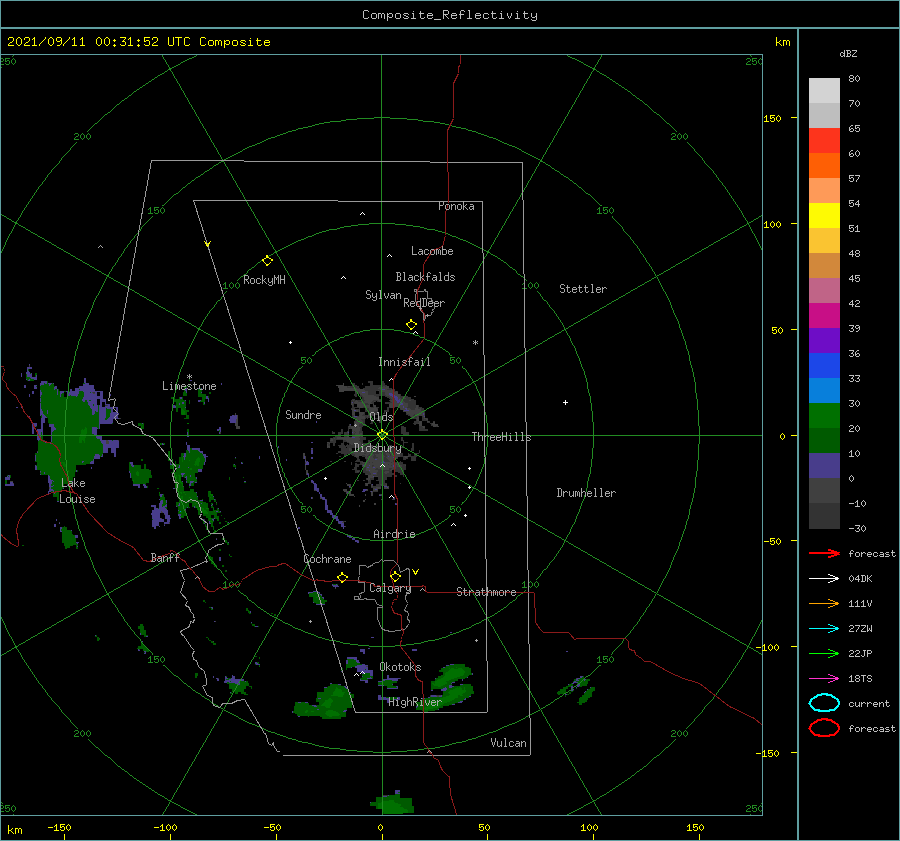The width and height of the screenshot is (900, 841).
Task: Click the red forecast arrow in legend
Action: (x=824, y=553)
